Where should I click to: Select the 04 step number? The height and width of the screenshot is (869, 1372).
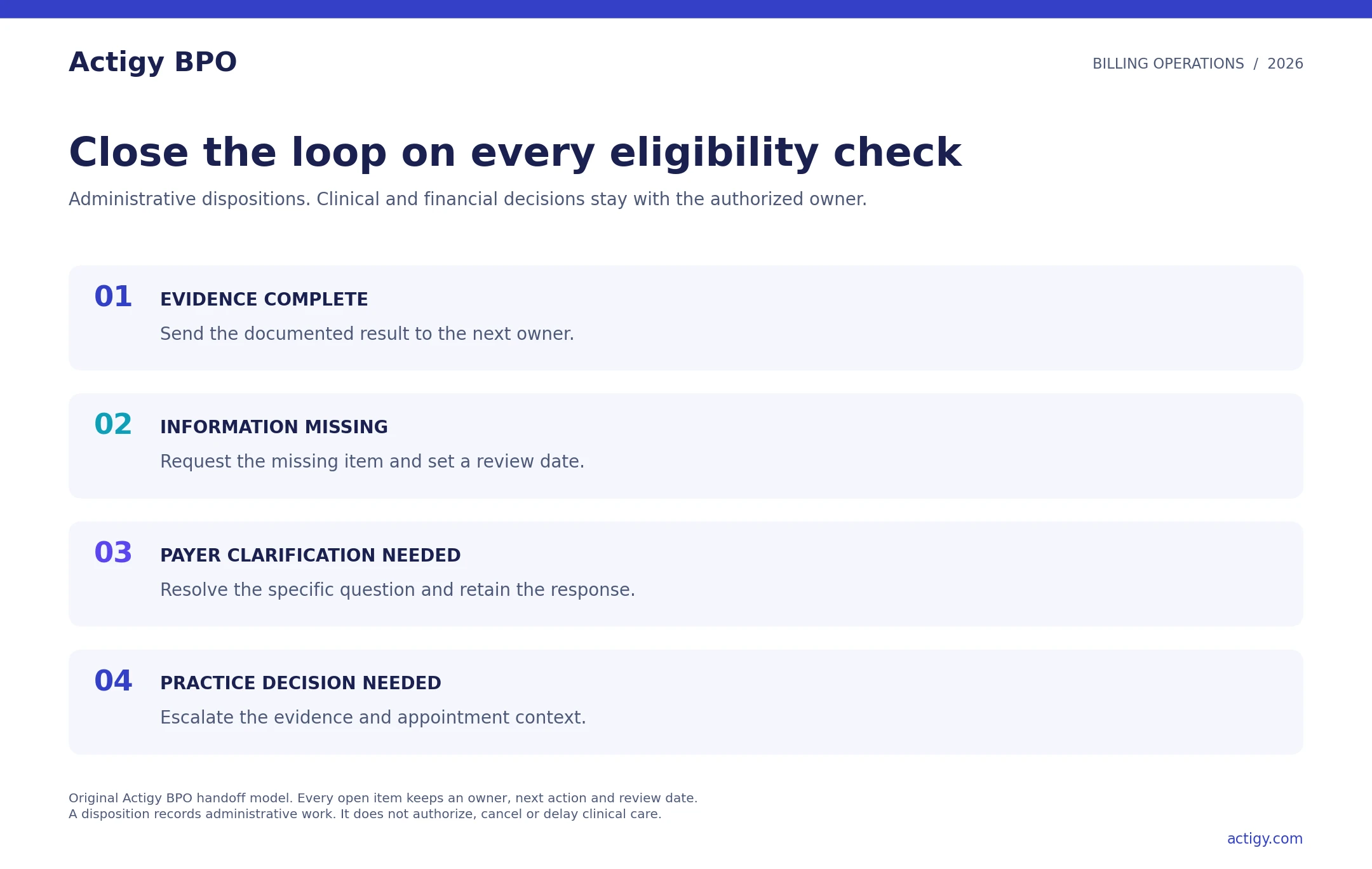113,681
